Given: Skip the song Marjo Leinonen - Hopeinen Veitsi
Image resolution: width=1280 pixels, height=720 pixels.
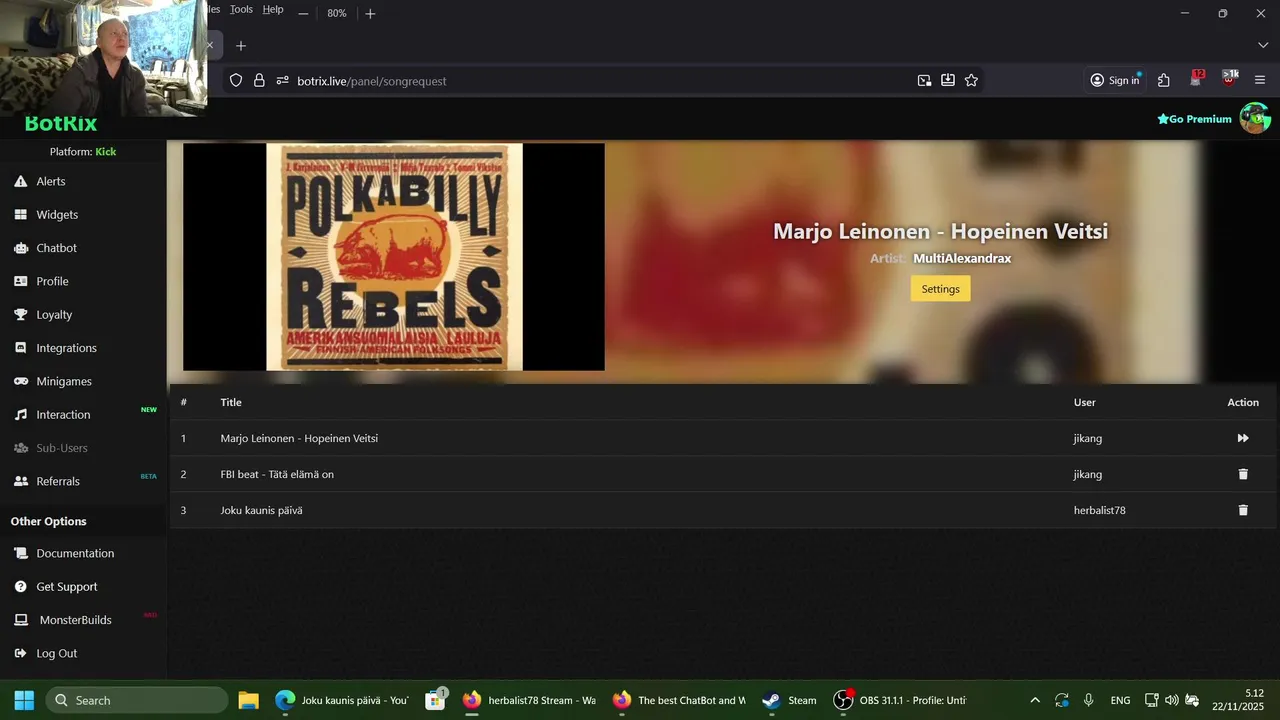Looking at the screenshot, I should [x=1243, y=438].
